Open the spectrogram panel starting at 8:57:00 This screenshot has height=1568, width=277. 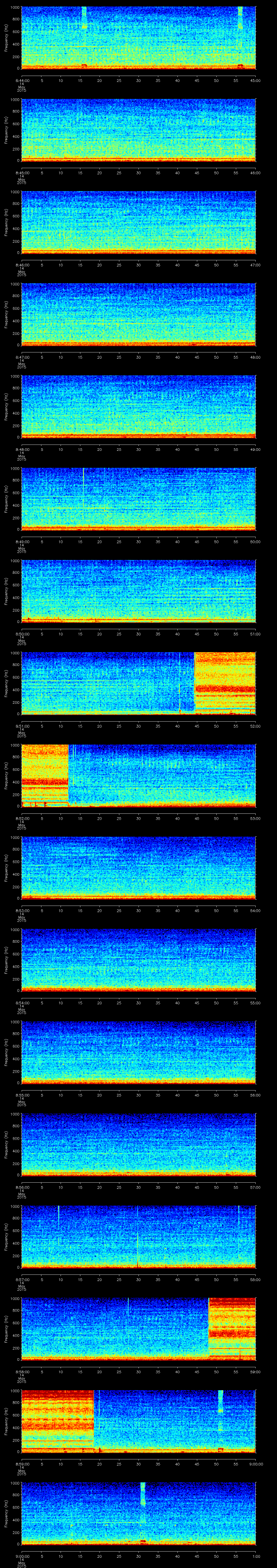click(139, 1237)
